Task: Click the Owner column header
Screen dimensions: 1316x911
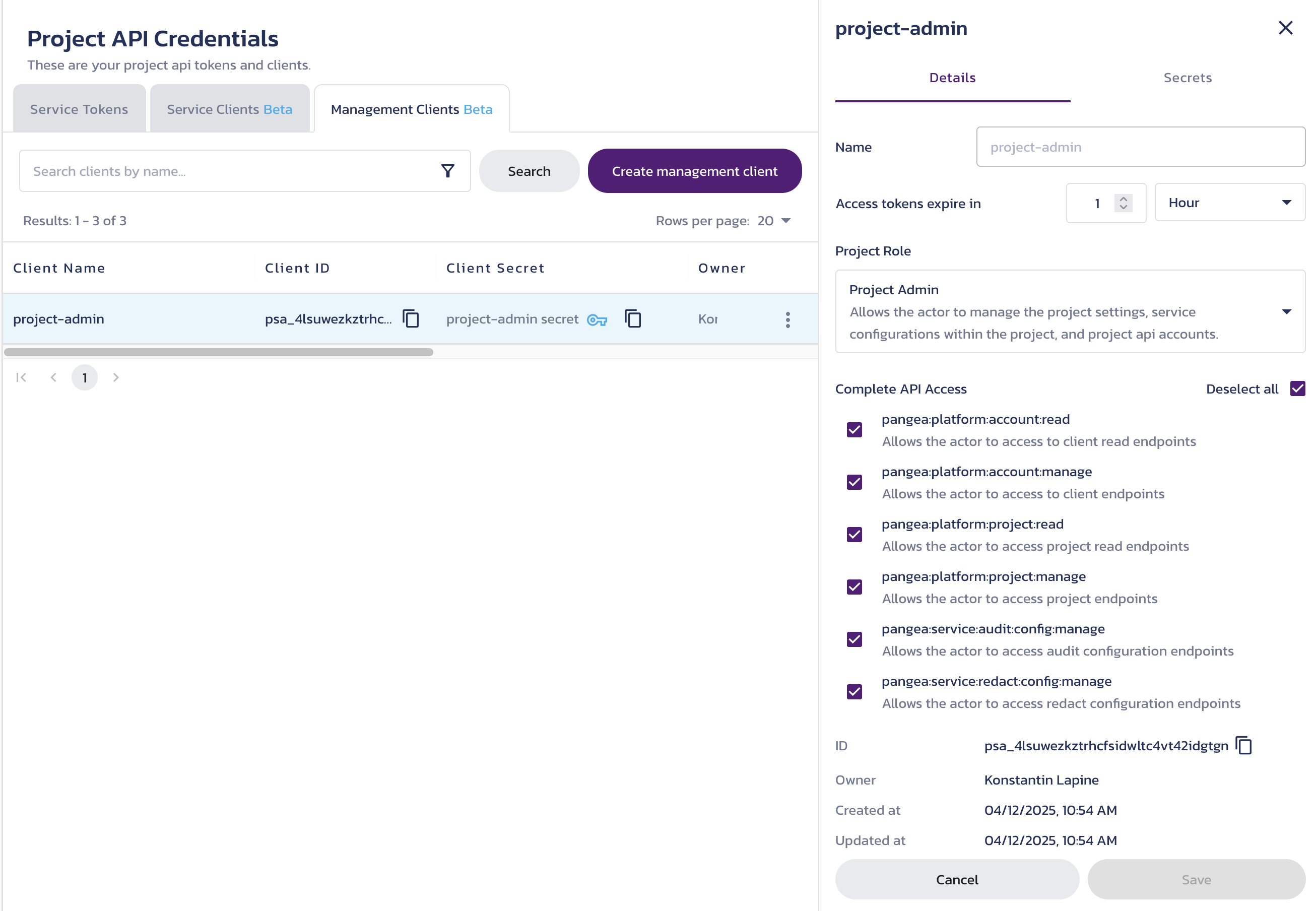Action: pyautogui.click(x=722, y=268)
